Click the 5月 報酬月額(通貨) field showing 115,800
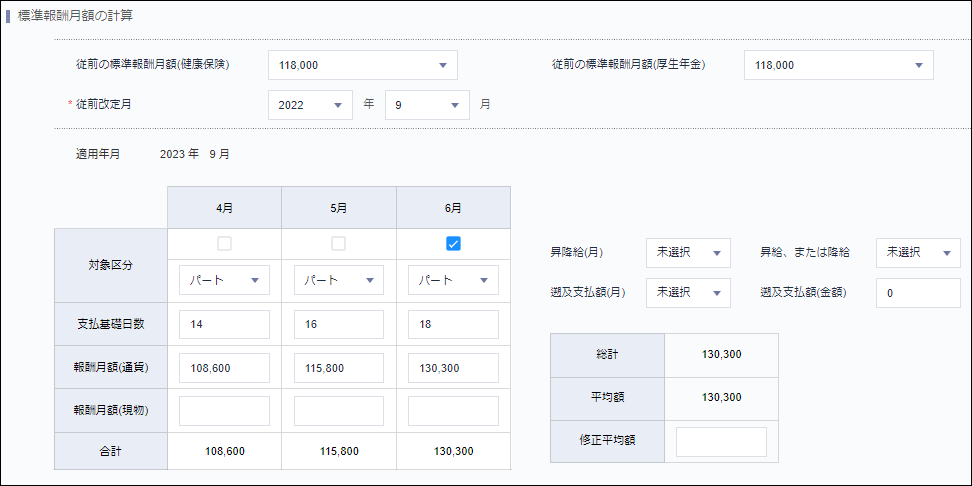Image resolution: width=972 pixels, height=486 pixels. click(339, 368)
